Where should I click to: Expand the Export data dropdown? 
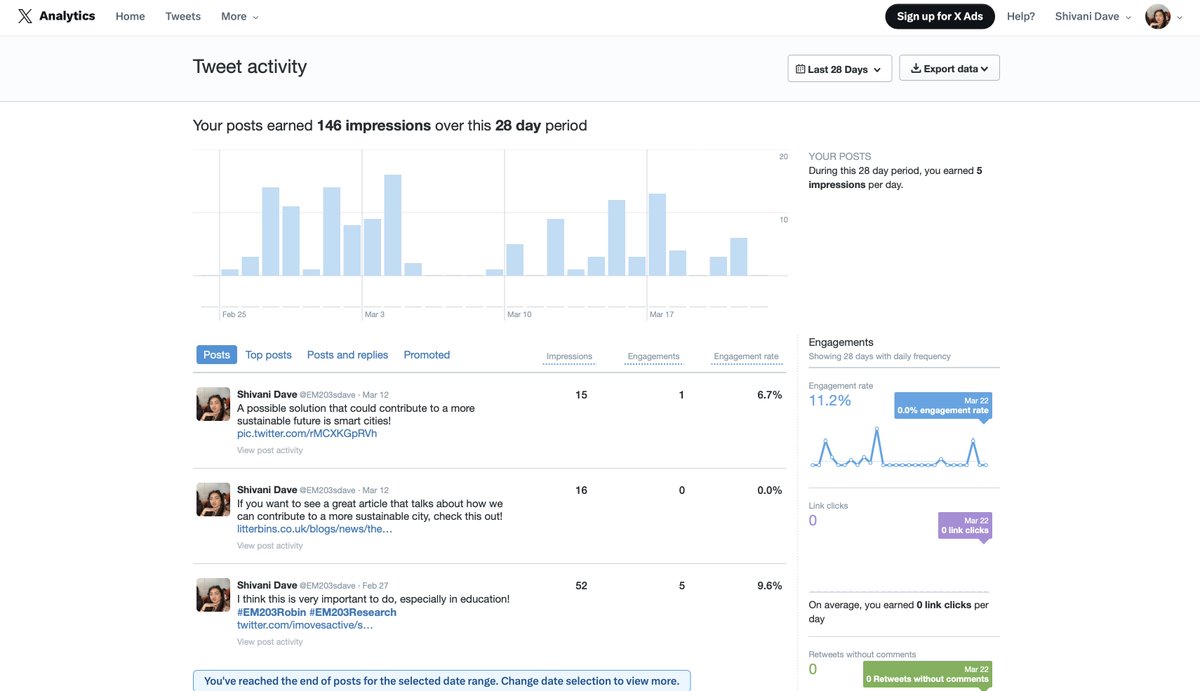pos(949,68)
